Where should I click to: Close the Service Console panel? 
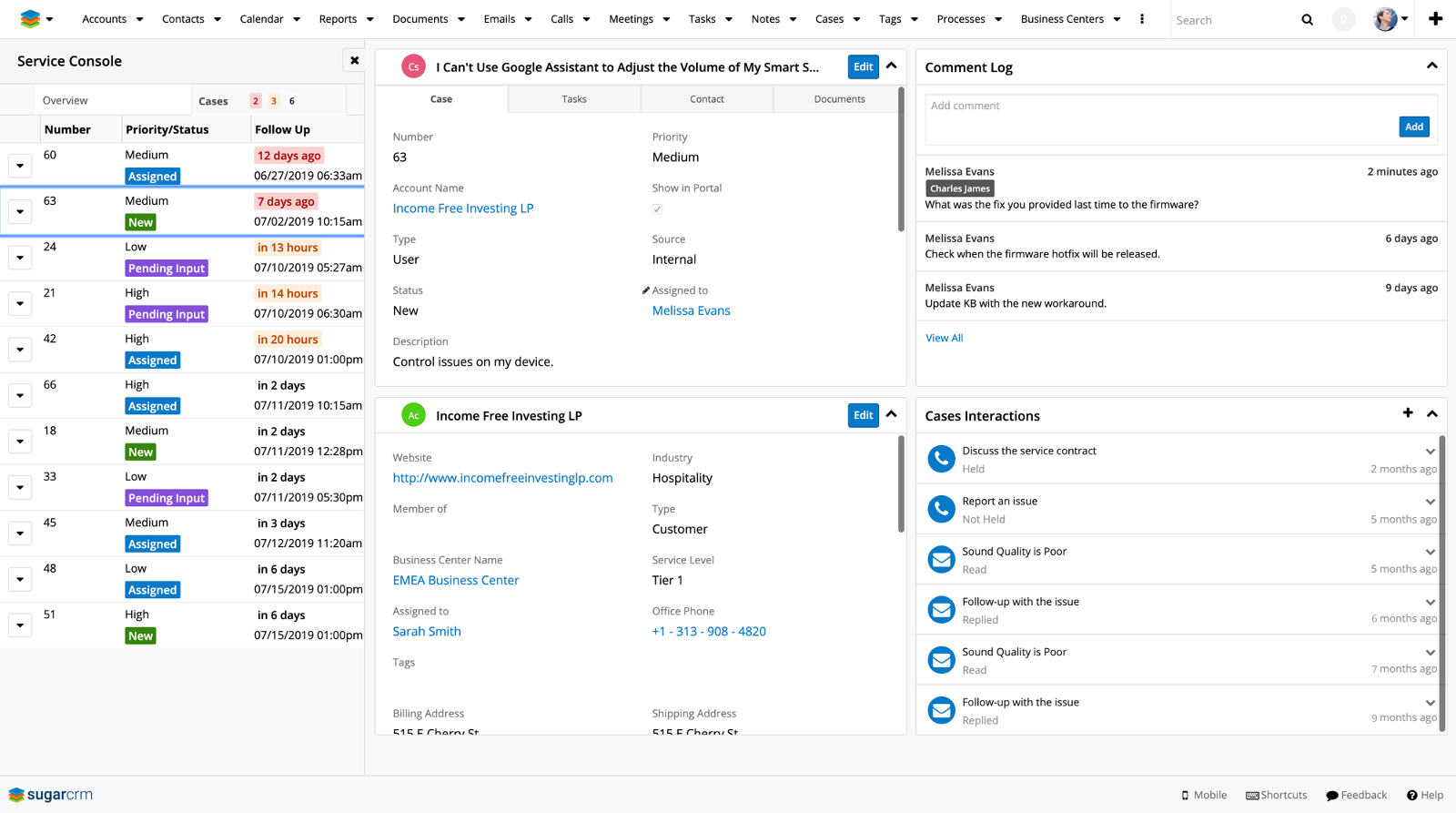(355, 61)
